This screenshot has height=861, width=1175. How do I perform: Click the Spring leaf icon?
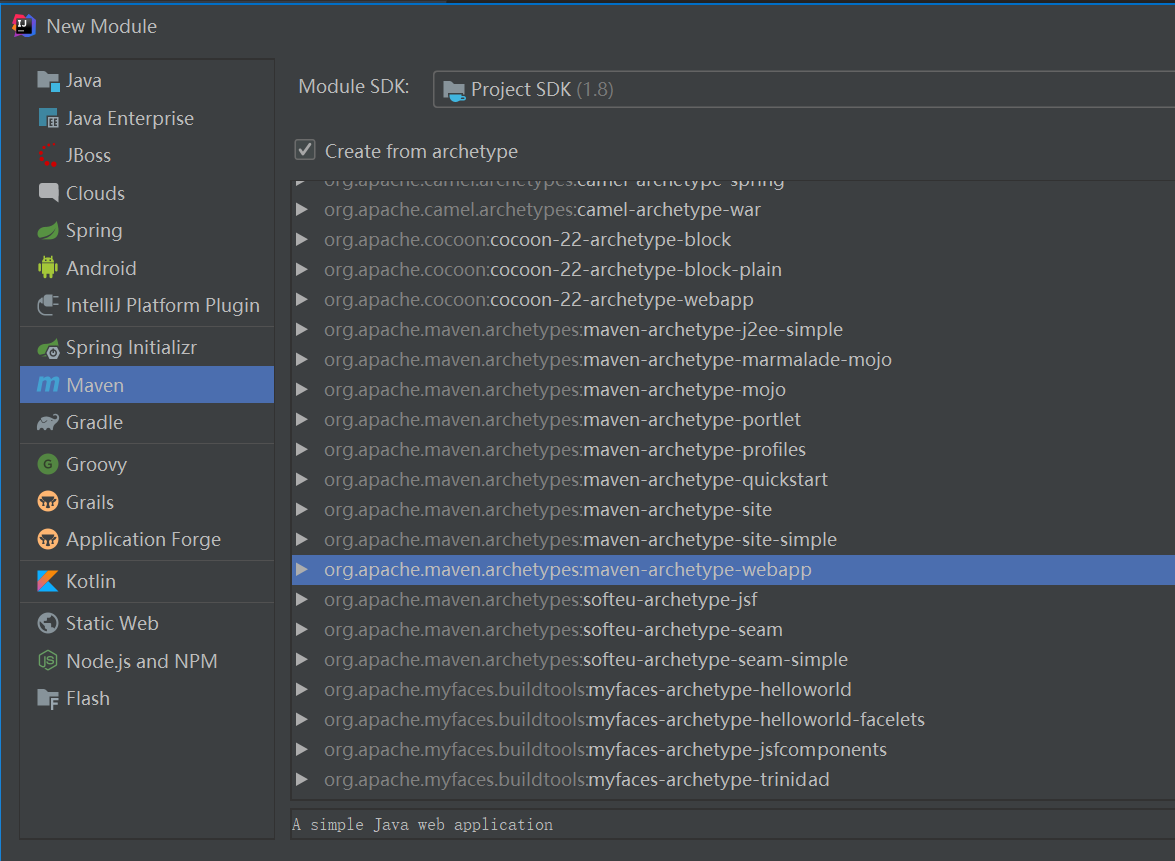click(x=48, y=231)
